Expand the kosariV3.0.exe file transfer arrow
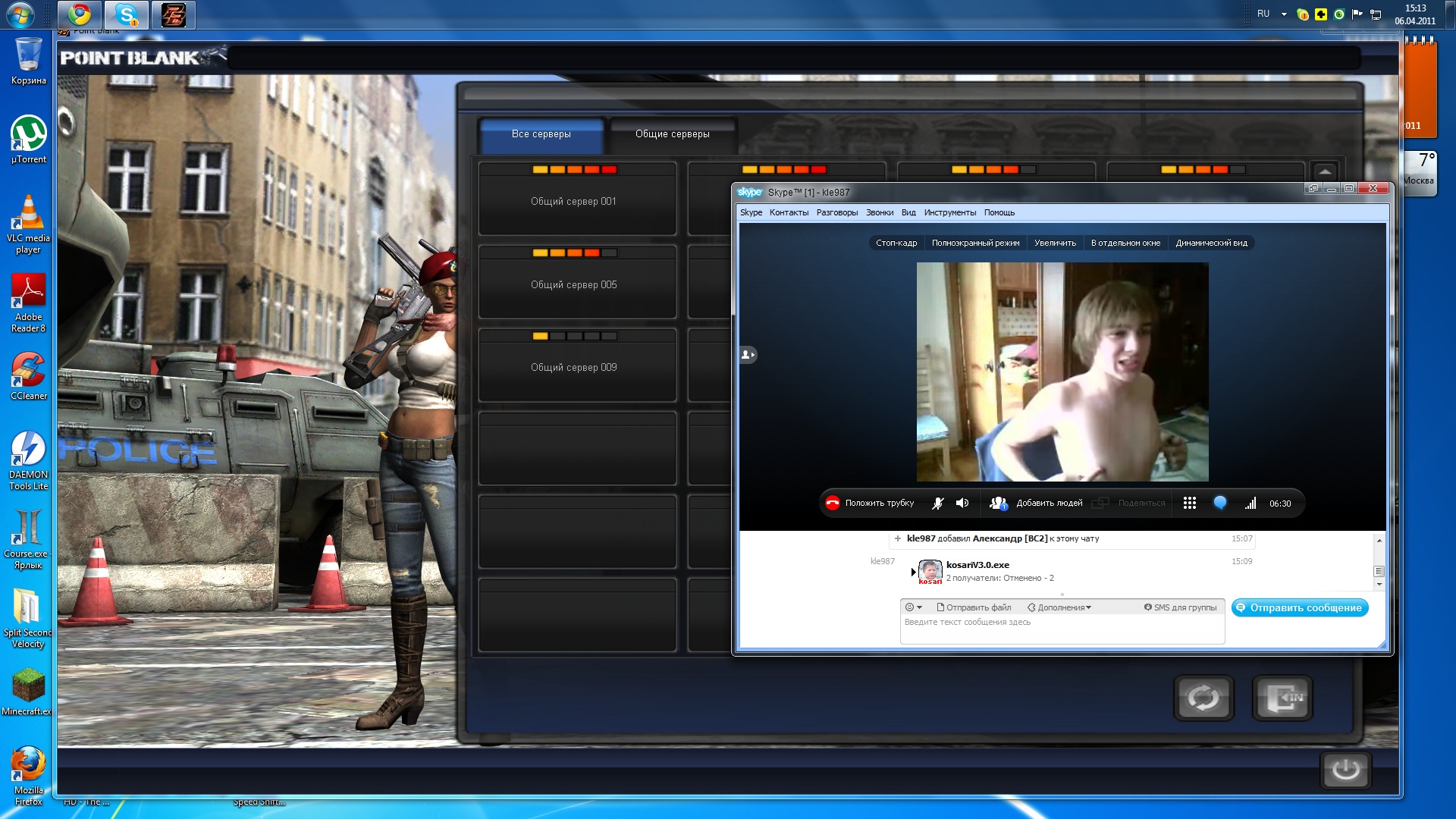 point(913,572)
